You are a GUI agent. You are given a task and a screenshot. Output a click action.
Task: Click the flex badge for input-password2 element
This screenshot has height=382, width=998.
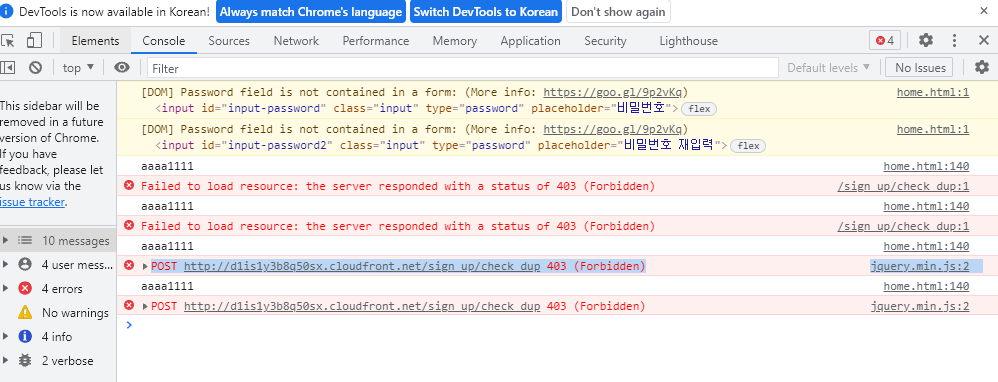tap(748, 146)
